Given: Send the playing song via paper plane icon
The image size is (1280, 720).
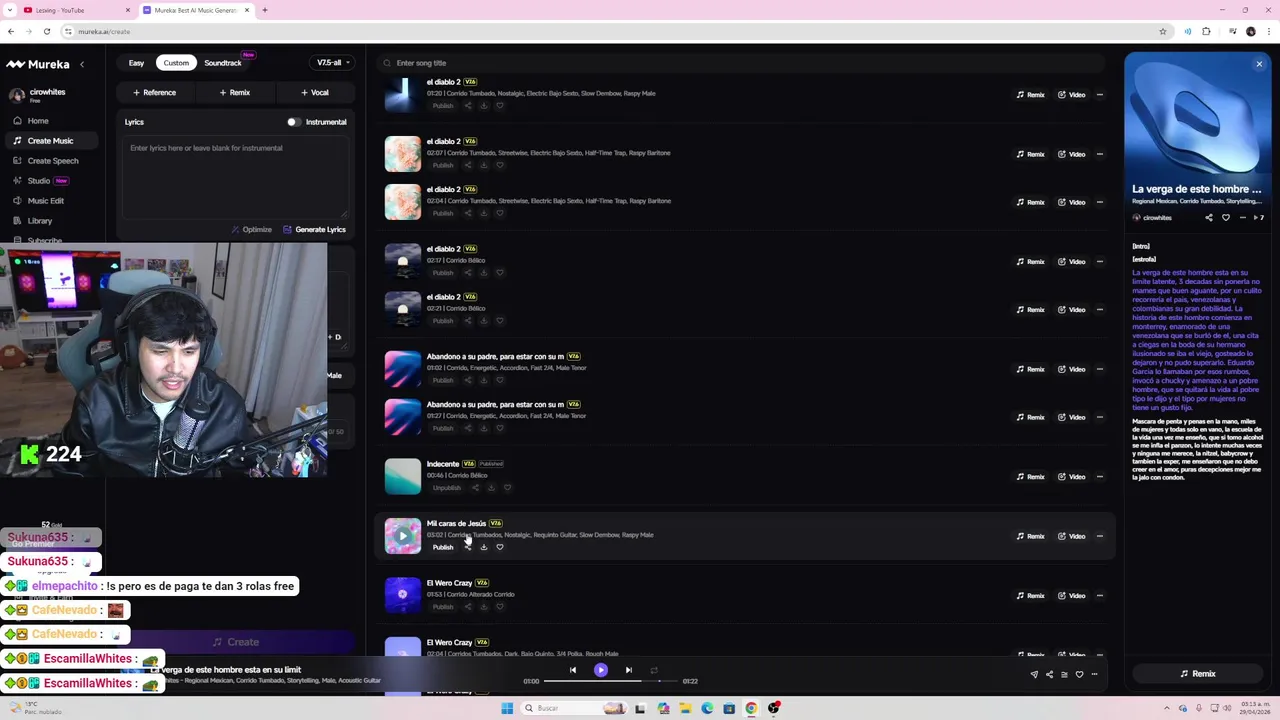Looking at the screenshot, I should pos(1034,674).
